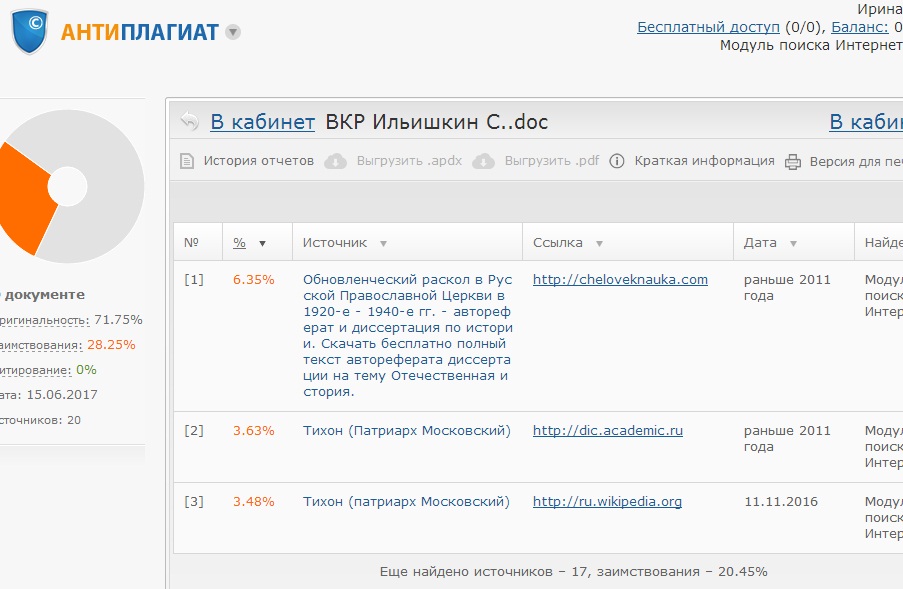
Task: Open source Тихон (Патриарх Московский) from dic.academic row
Action: coord(406,431)
